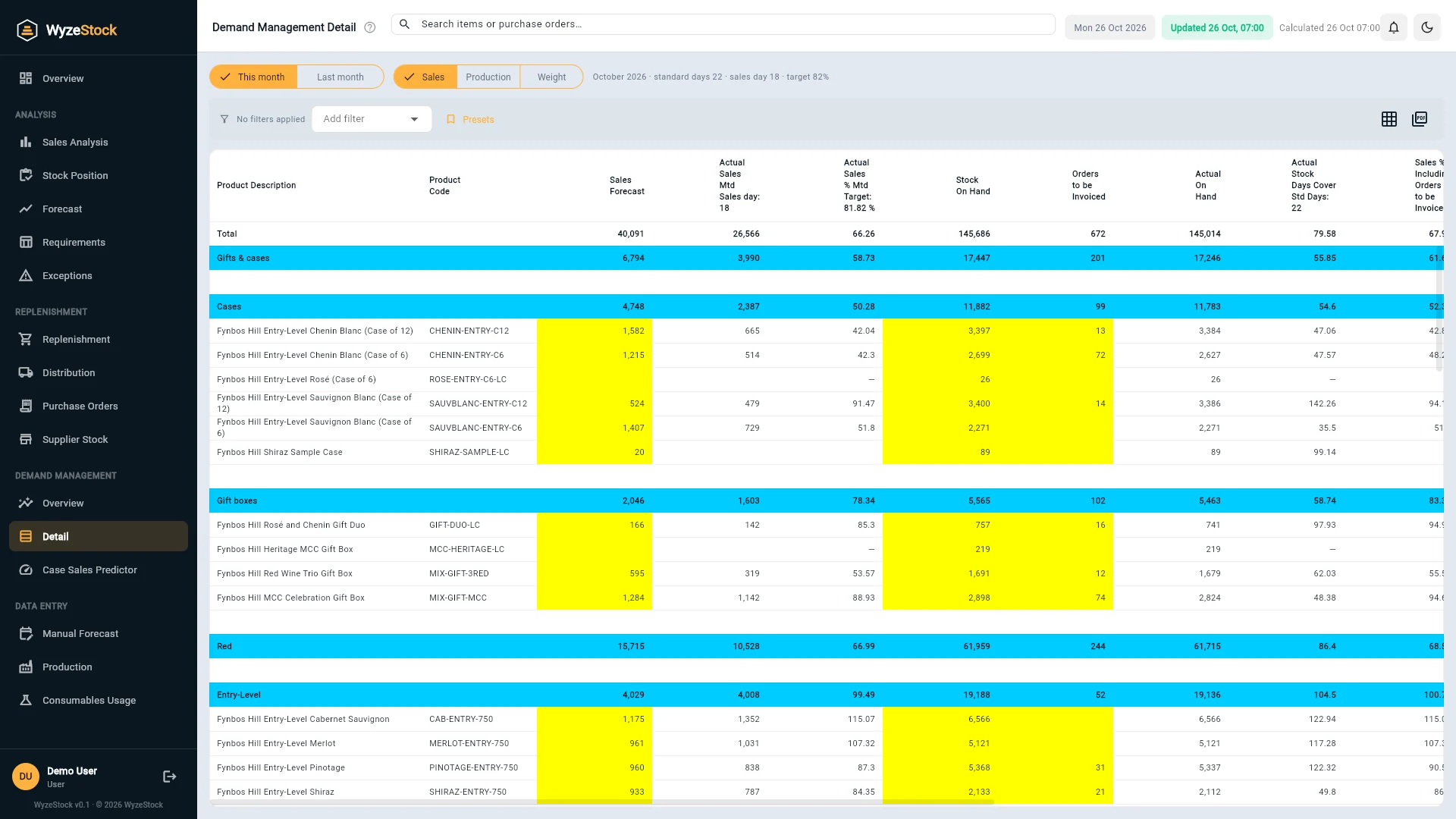Open Purchase Orders
This screenshot has height=819, width=1456.
(99, 406)
